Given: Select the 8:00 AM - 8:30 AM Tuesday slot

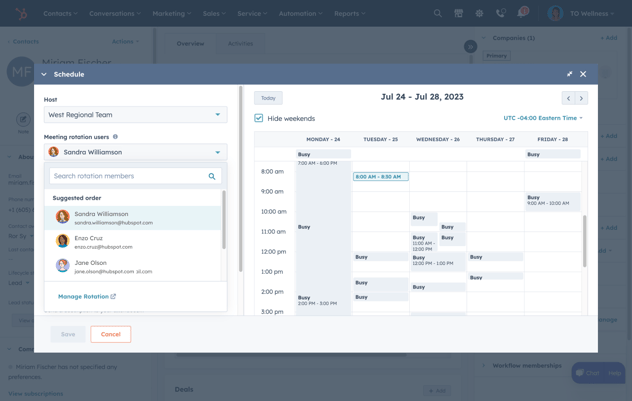Looking at the screenshot, I should click(x=380, y=177).
